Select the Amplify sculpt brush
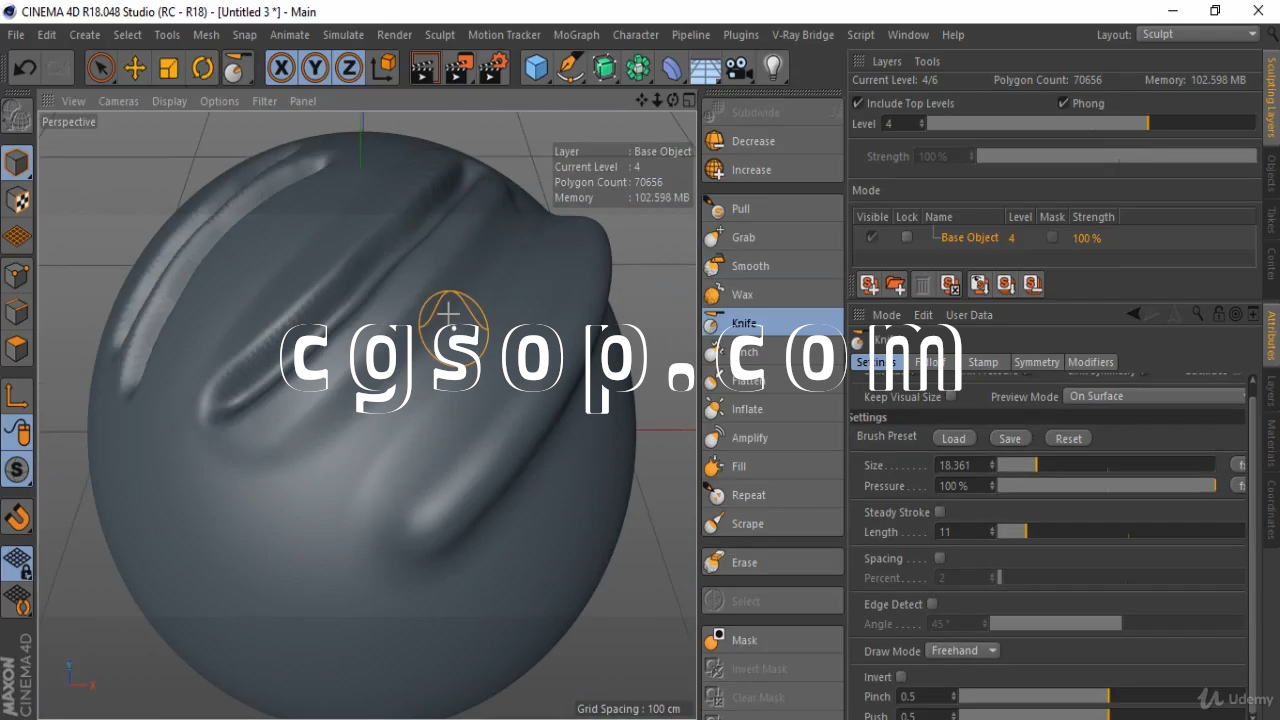Image resolution: width=1280 pixels, height=720 pixels. pos(773,437)
